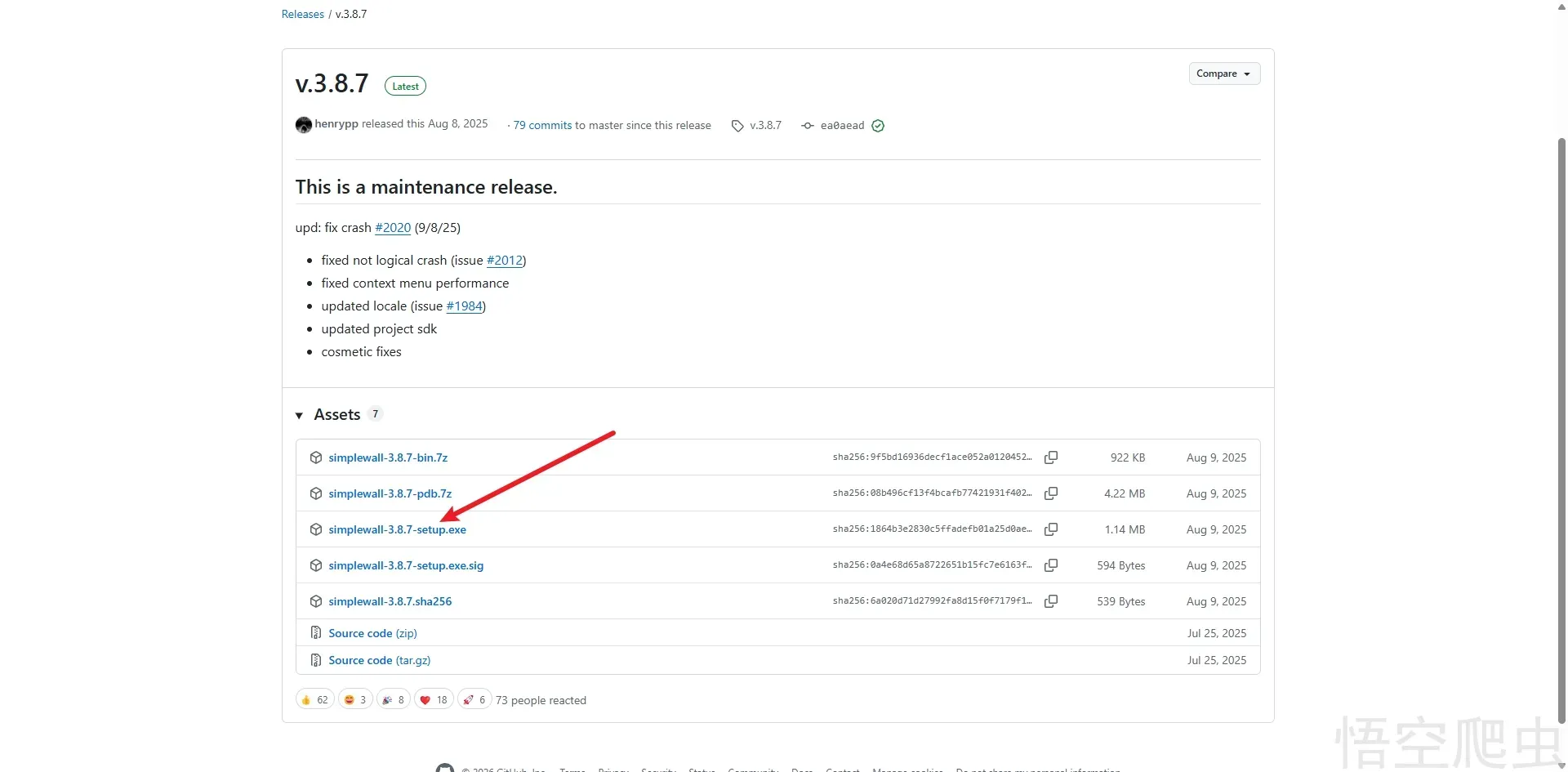Toggle the heart reaction with 18 votes
This screenshot has width=1568, height=772.
433,700
